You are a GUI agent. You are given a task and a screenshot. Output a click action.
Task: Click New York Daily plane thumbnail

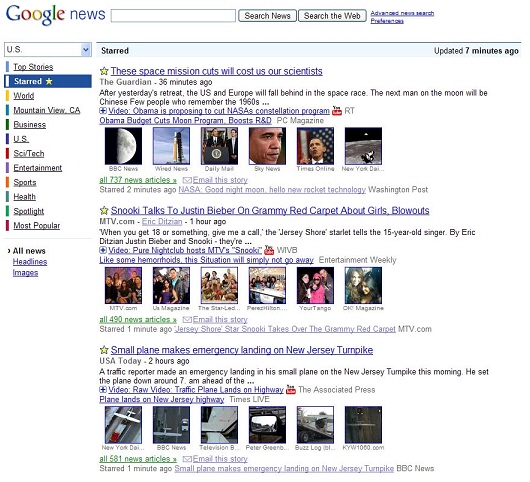(x=123, y=425)
